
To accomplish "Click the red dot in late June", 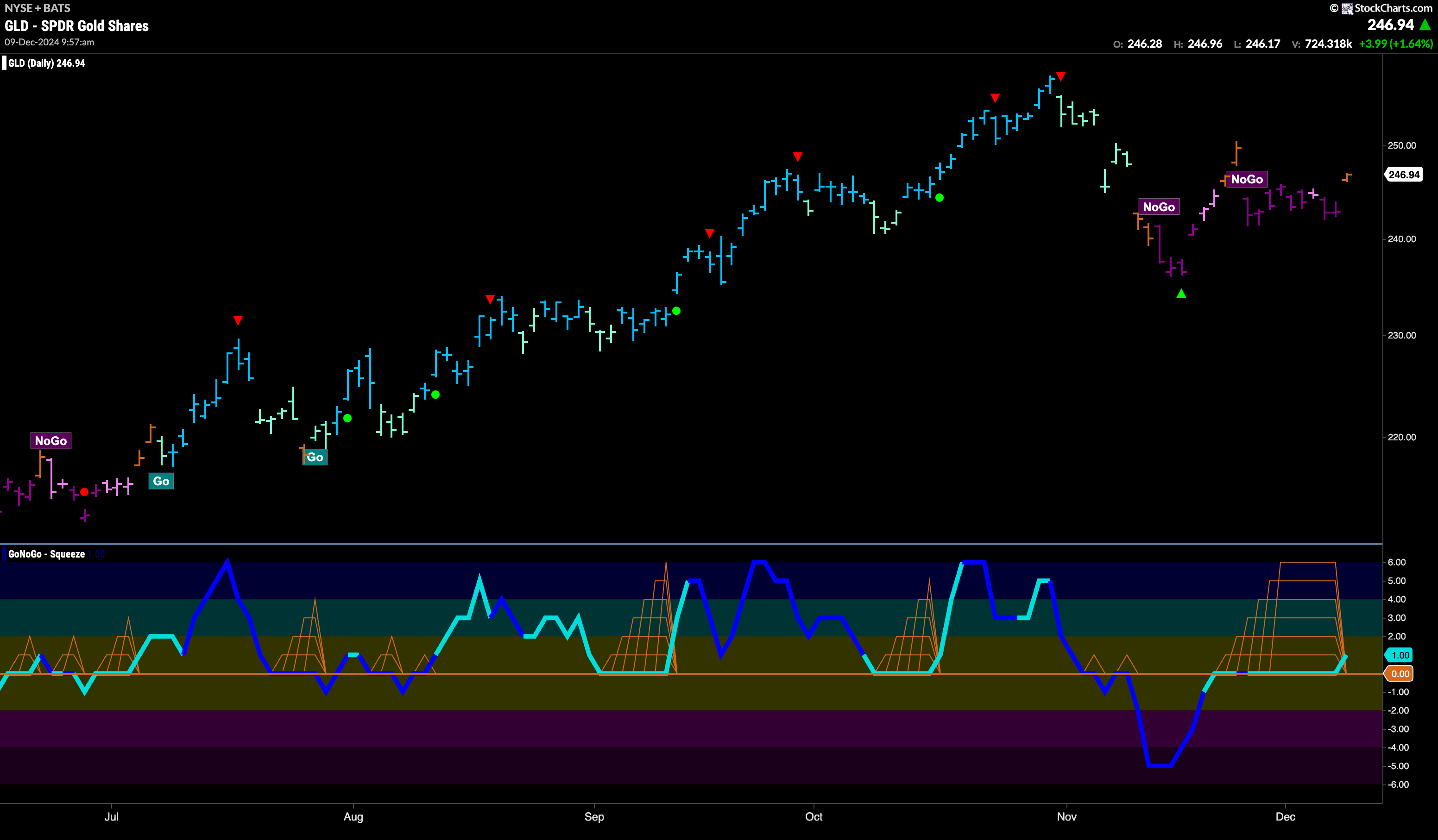I will 84,492.
